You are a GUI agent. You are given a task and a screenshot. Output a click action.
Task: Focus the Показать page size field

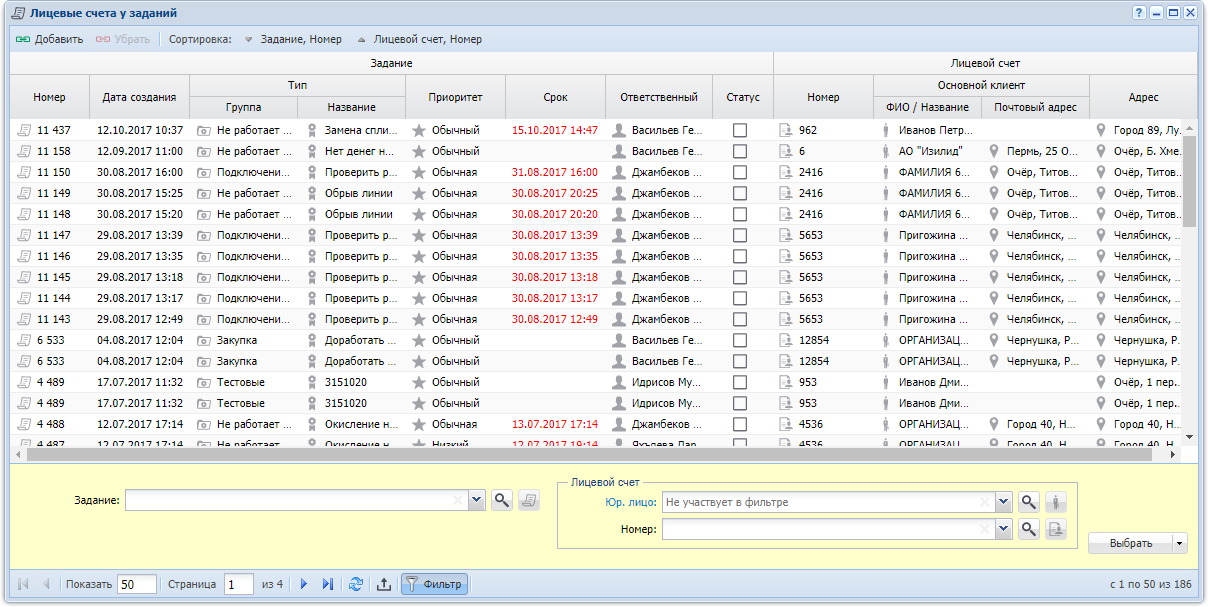pyautogui.click(x=137, y=584)
